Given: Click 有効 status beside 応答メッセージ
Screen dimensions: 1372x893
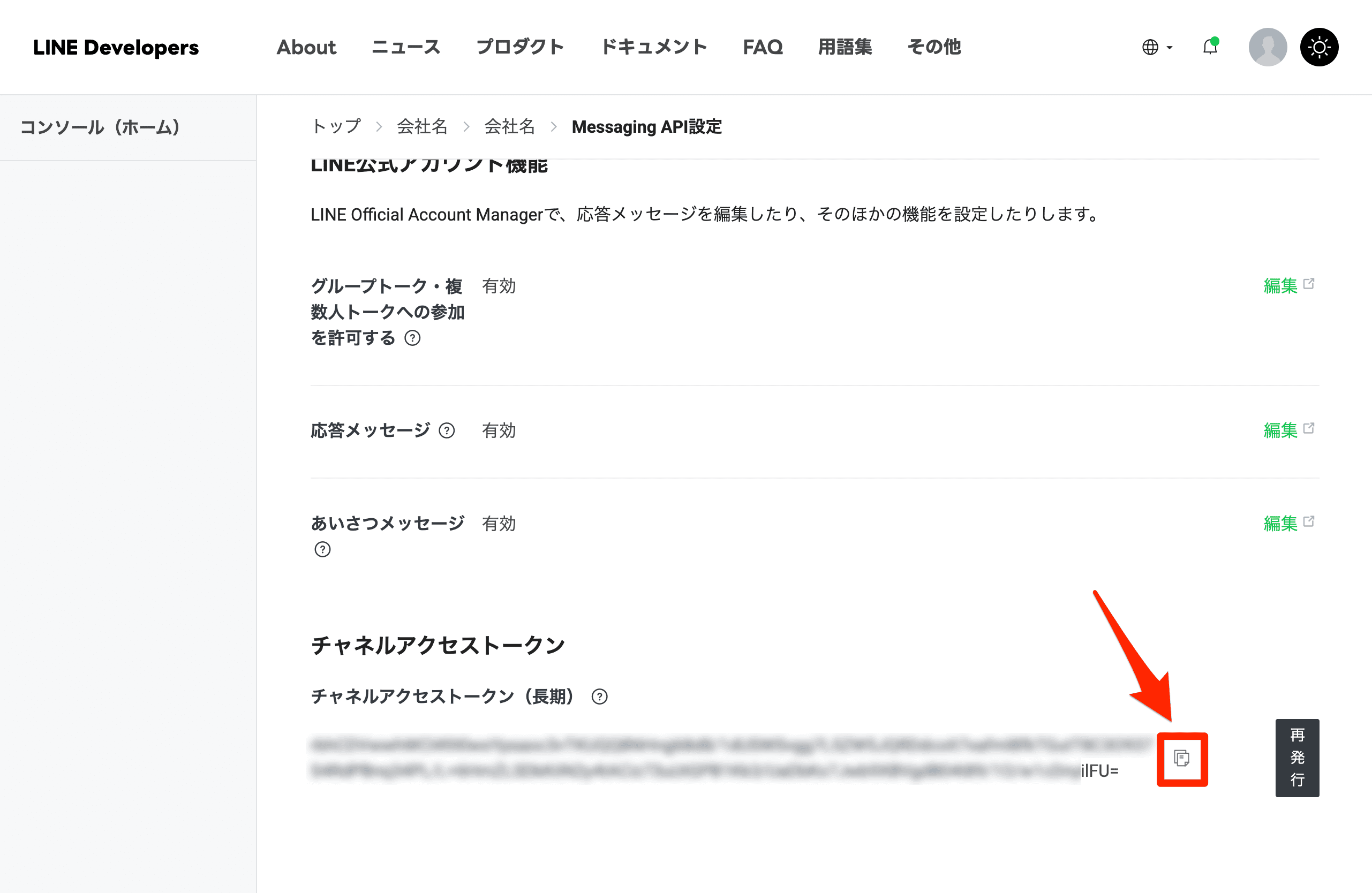Looking at the screenshot, I should tap(499, 430).
